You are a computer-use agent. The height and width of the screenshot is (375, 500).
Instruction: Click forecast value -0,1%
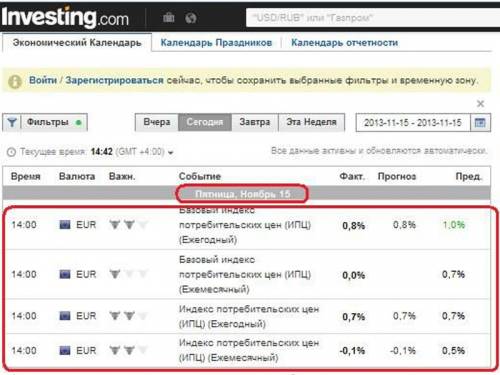pos(403,351)
